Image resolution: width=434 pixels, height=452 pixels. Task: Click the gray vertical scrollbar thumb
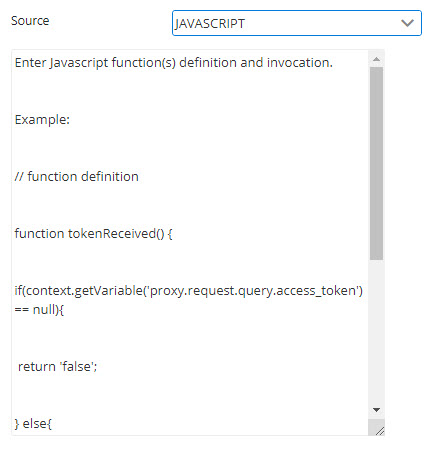coord(376,163)
